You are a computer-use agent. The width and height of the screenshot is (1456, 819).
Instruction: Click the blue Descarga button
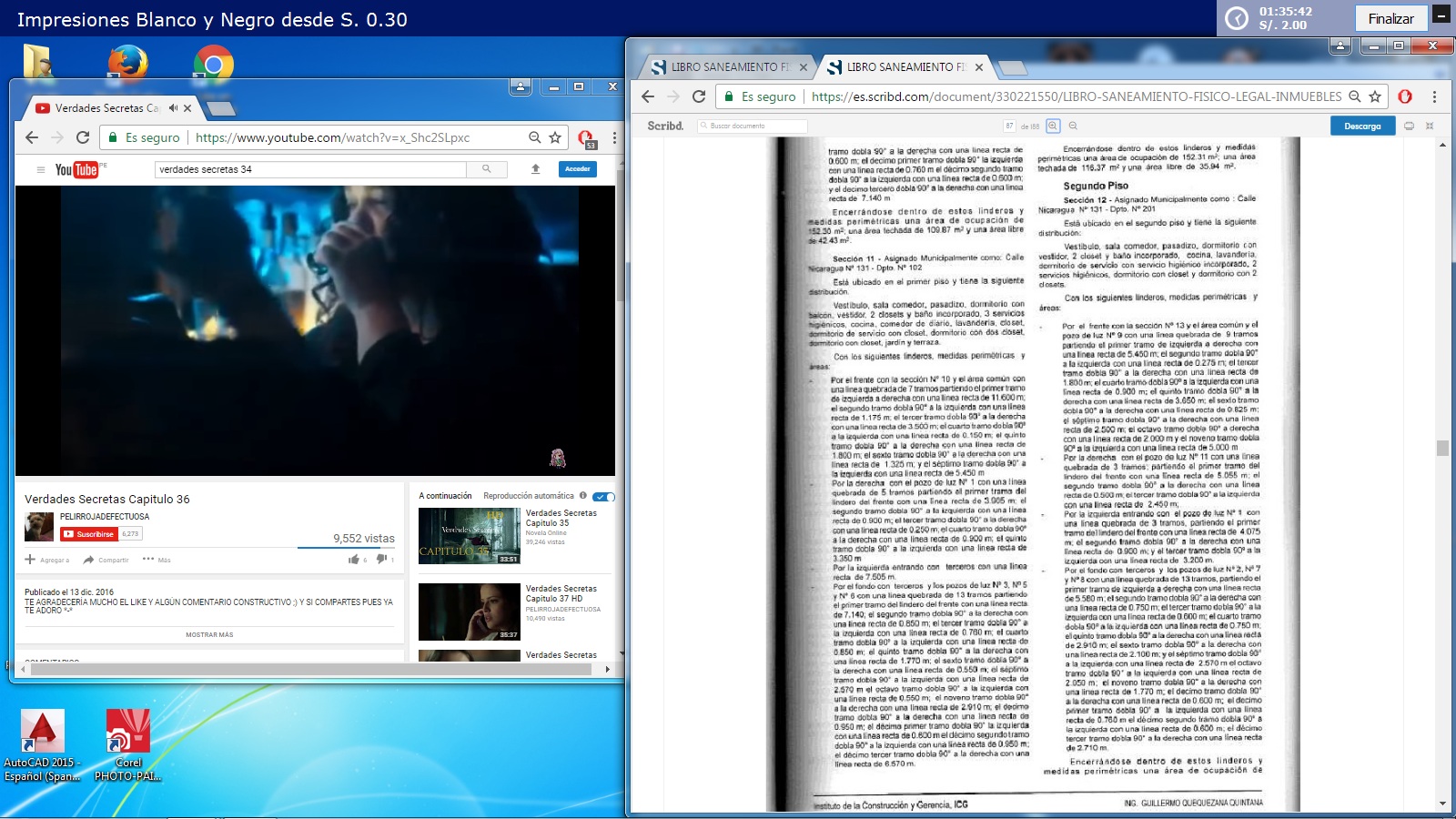(1361, 126)
